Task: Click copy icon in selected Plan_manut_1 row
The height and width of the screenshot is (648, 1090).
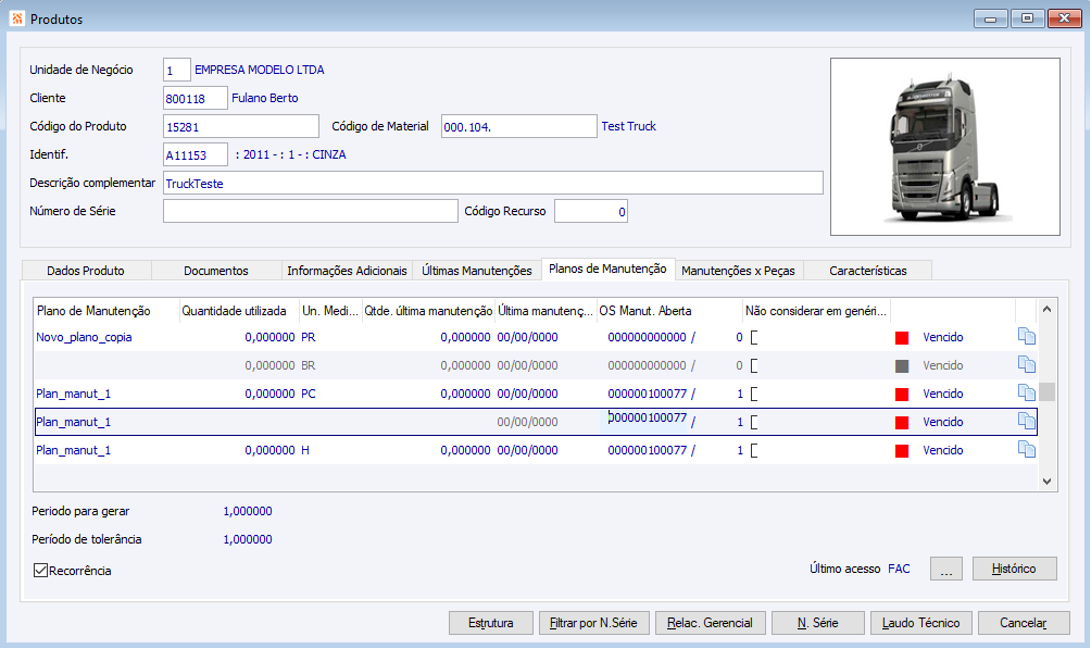Action: coord(1027,421)
